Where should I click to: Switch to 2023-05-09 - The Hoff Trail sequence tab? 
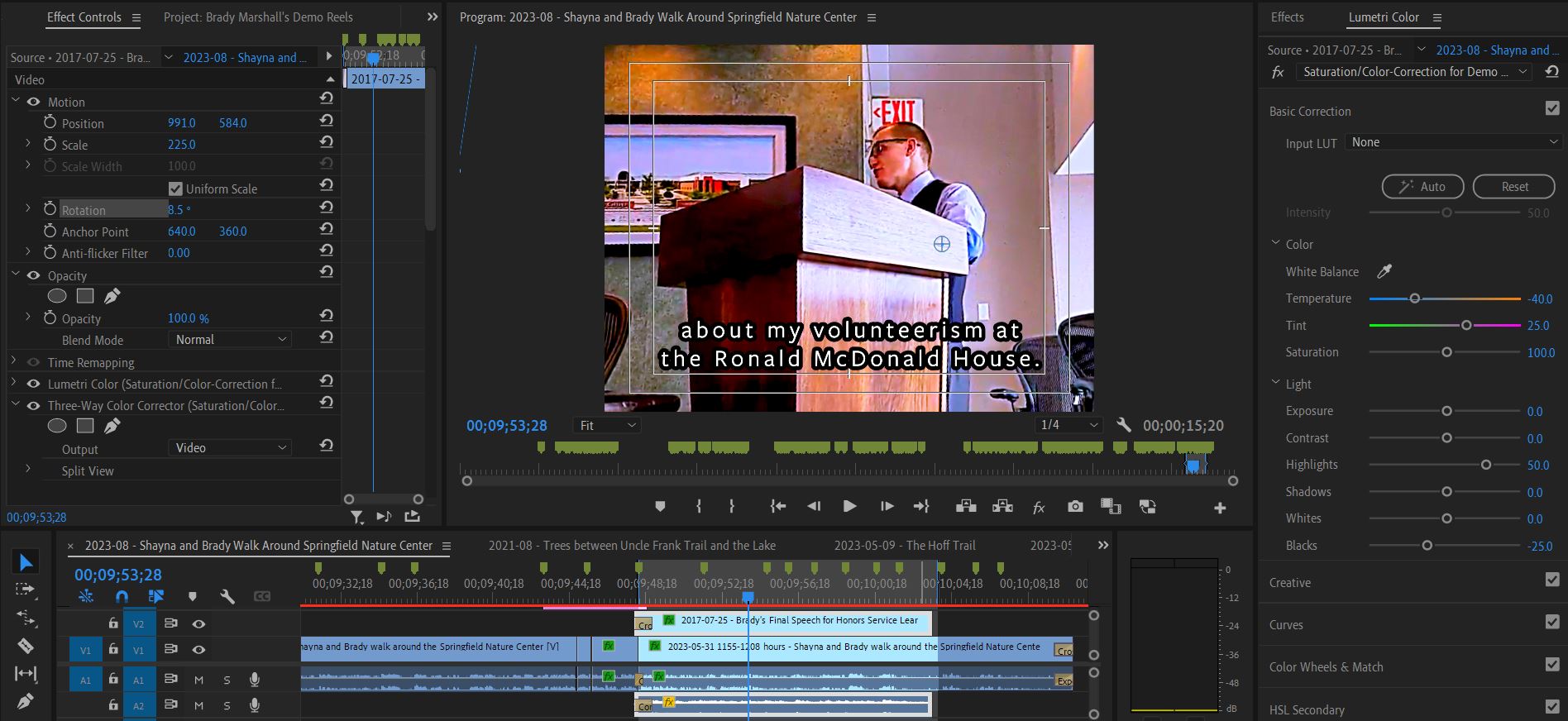pyautogui.click(x=905, y=545)
